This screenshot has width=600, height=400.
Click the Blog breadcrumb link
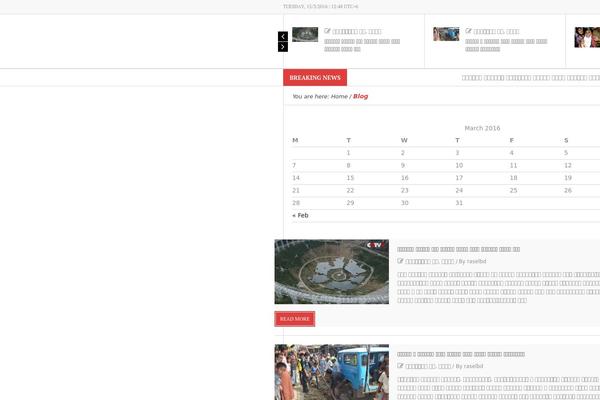point(361,97)
